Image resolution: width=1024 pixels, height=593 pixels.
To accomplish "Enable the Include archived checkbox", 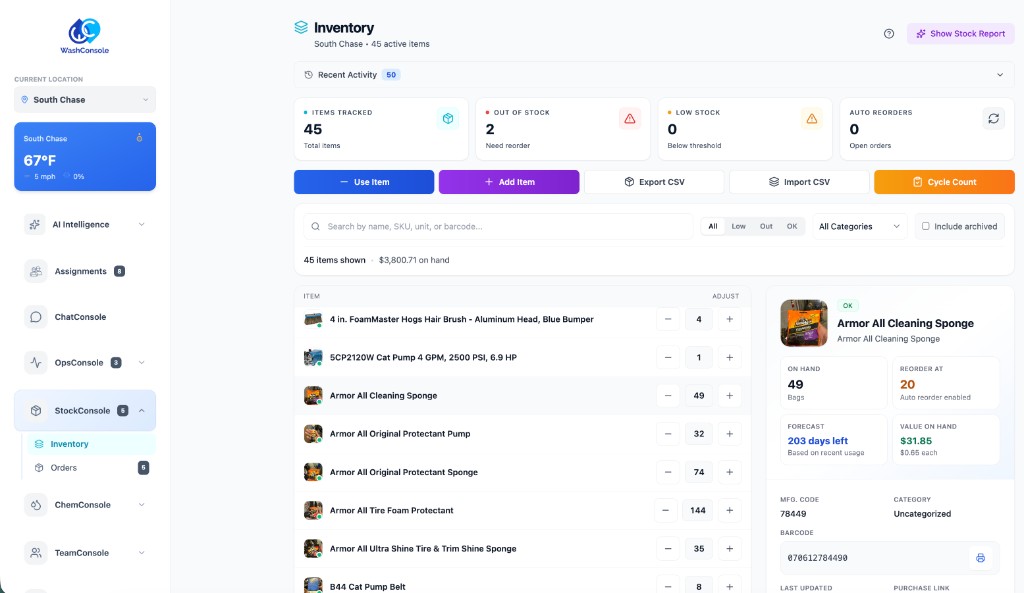I will point(925,226).
